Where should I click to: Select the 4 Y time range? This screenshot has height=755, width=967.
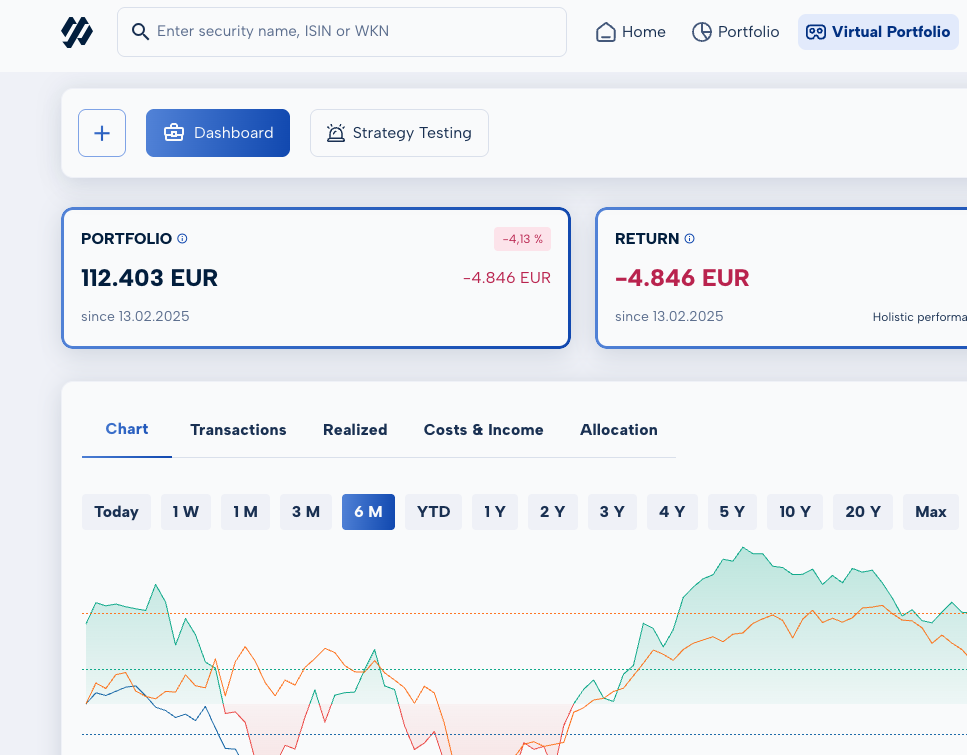coord(672,512)
